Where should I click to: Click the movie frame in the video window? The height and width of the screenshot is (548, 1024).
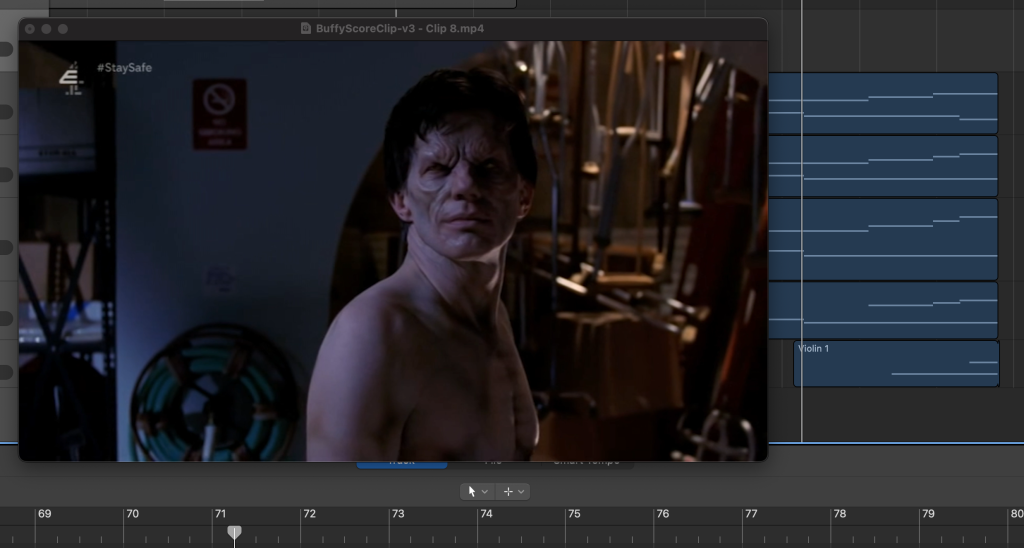click(393, 251)
